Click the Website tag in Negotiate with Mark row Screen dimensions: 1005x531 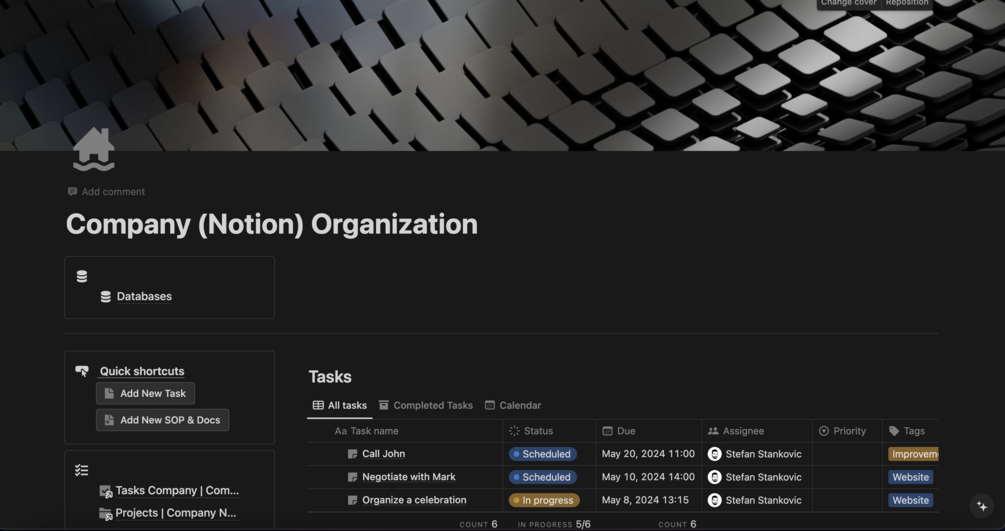coord(910,477)
